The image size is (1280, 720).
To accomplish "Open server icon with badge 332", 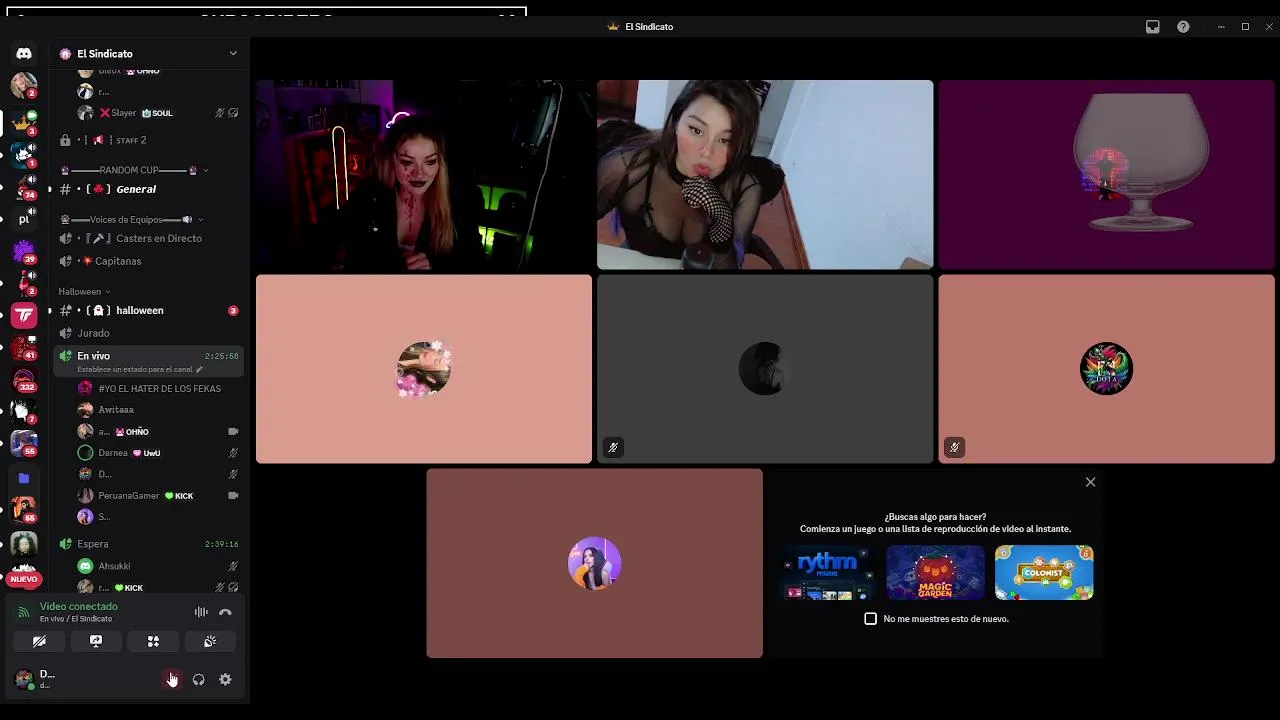I will [x=24, y=380].
